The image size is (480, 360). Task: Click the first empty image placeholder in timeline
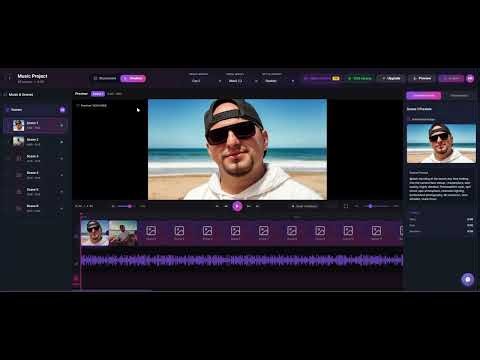pos(151,233)
